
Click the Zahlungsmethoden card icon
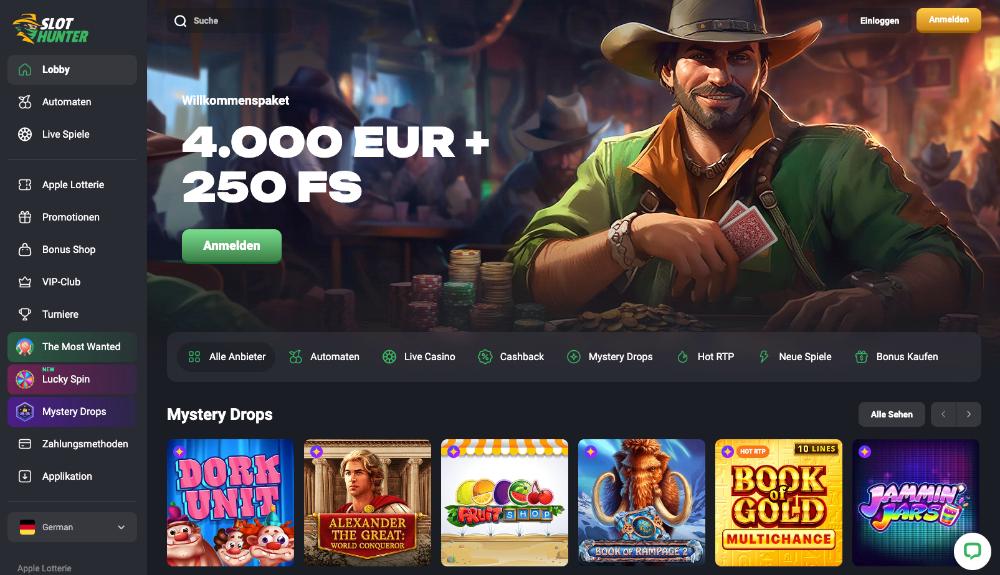[x=25, y=444]
